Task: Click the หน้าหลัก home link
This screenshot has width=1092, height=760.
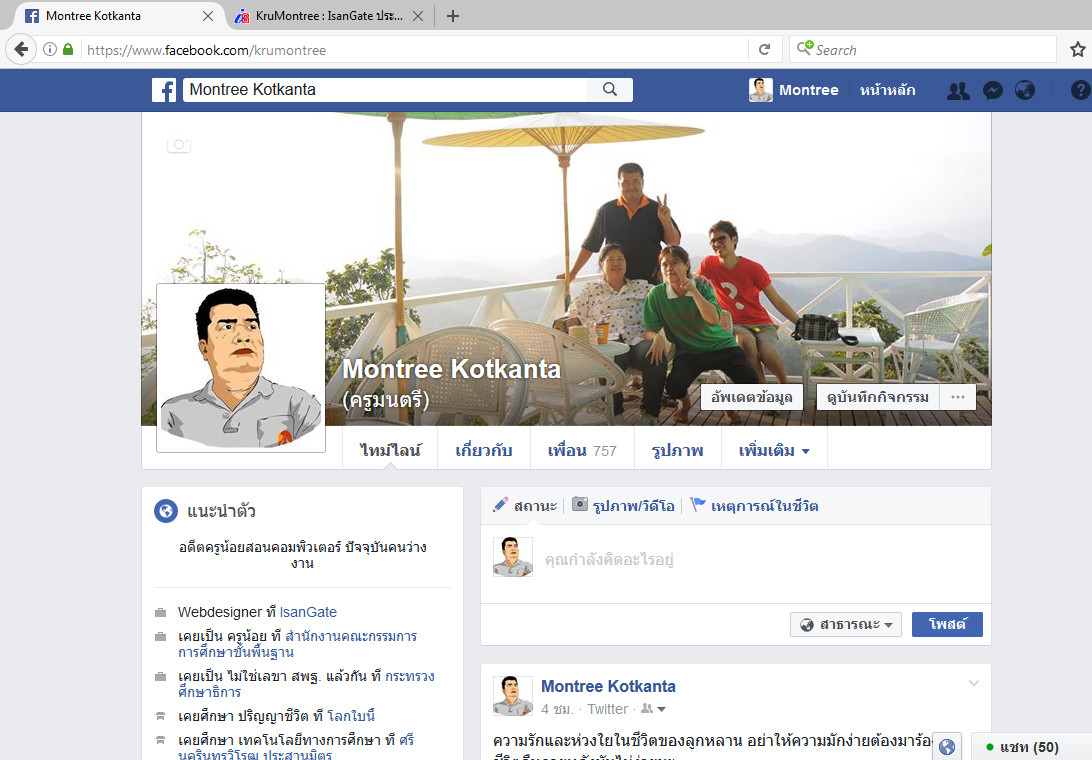Action: (887, 90)
